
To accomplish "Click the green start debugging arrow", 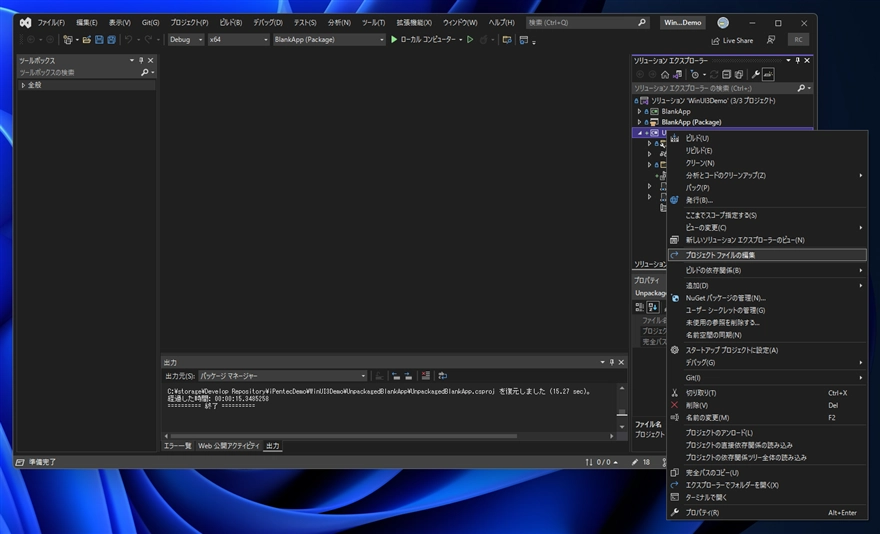I will tap(394, 39).
